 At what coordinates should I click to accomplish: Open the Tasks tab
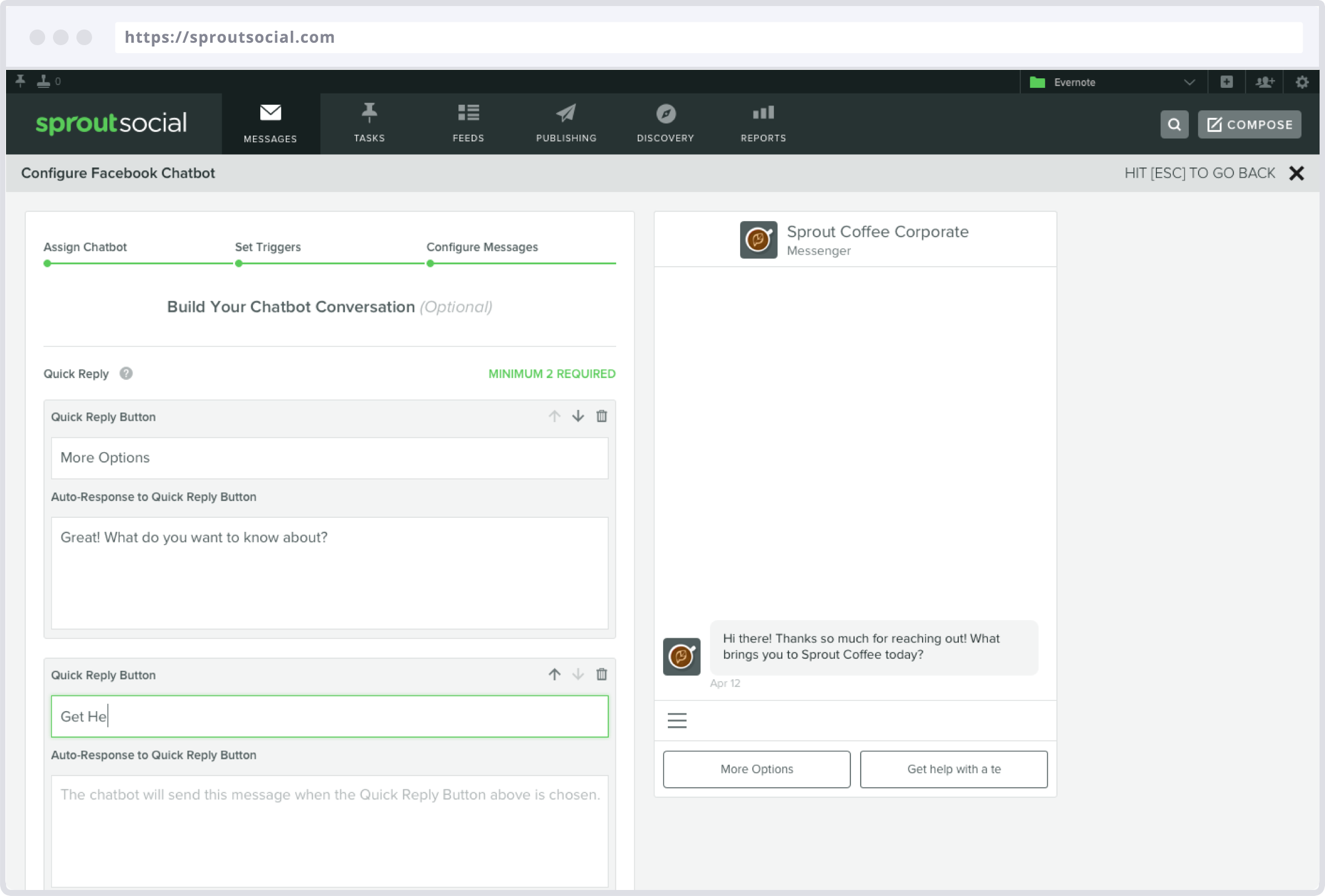point(369,123)
